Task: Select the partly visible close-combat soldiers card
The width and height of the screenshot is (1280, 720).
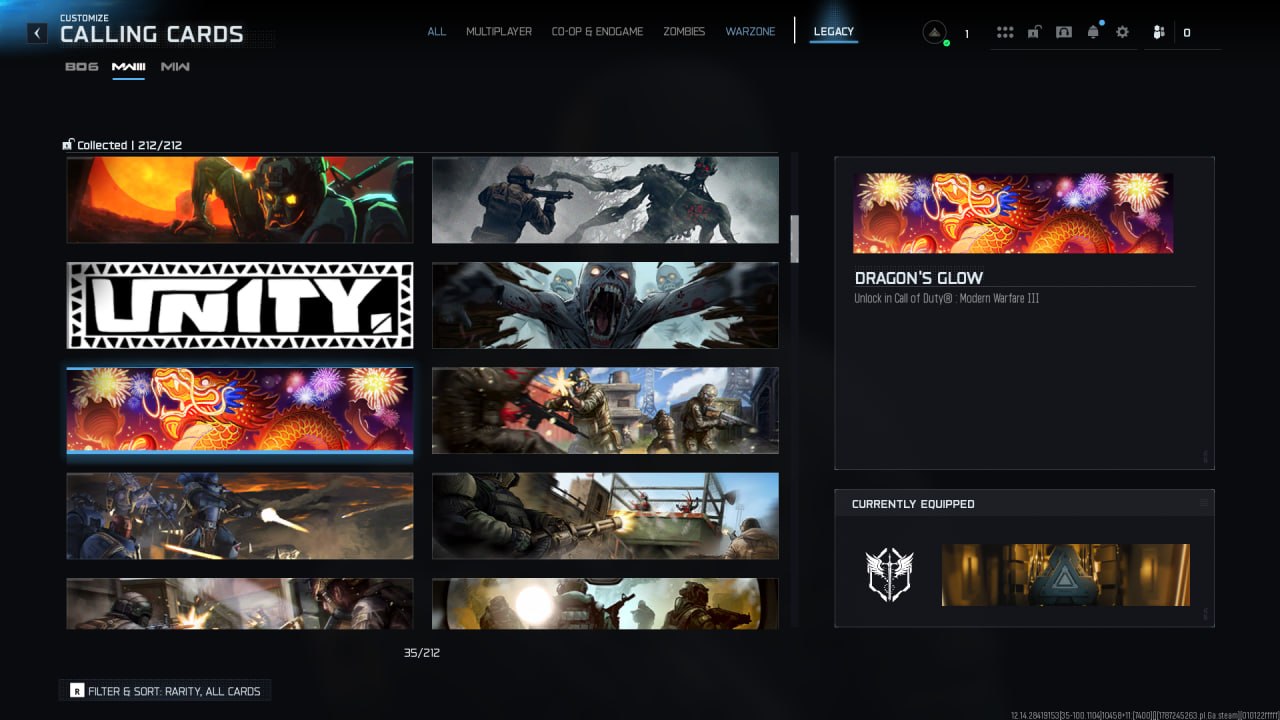Action: (240, 603)
